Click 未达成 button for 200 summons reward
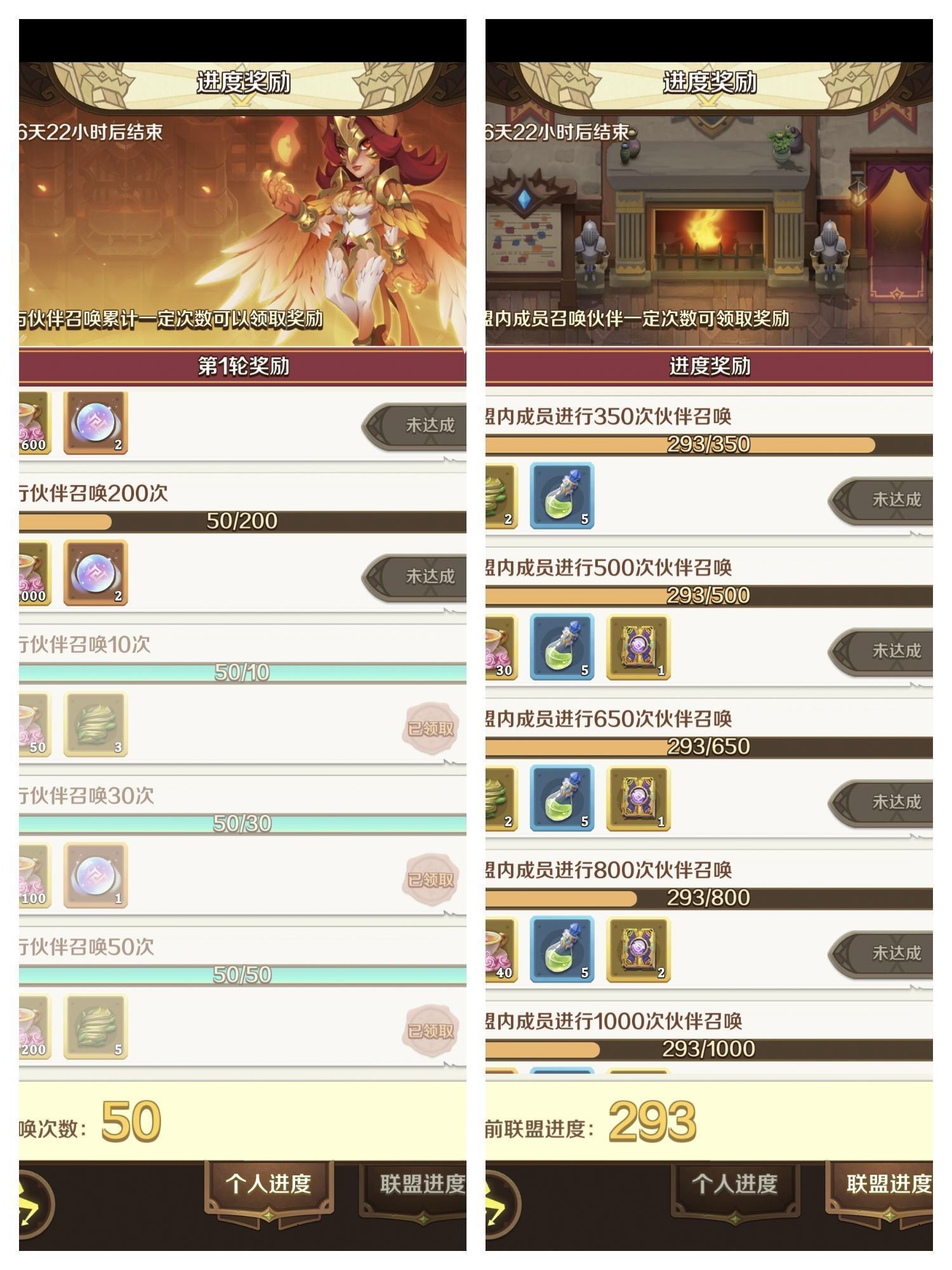 (x=414, y=577)
